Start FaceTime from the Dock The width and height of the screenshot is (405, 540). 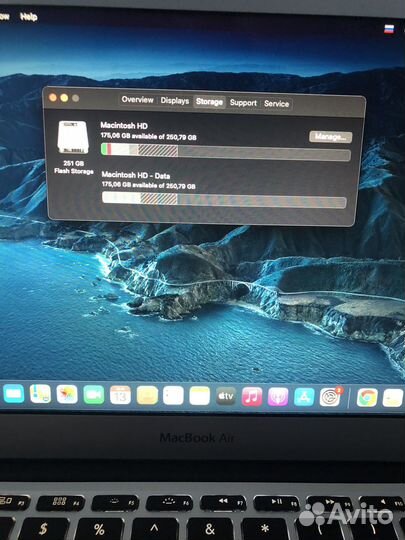[94, 394]
